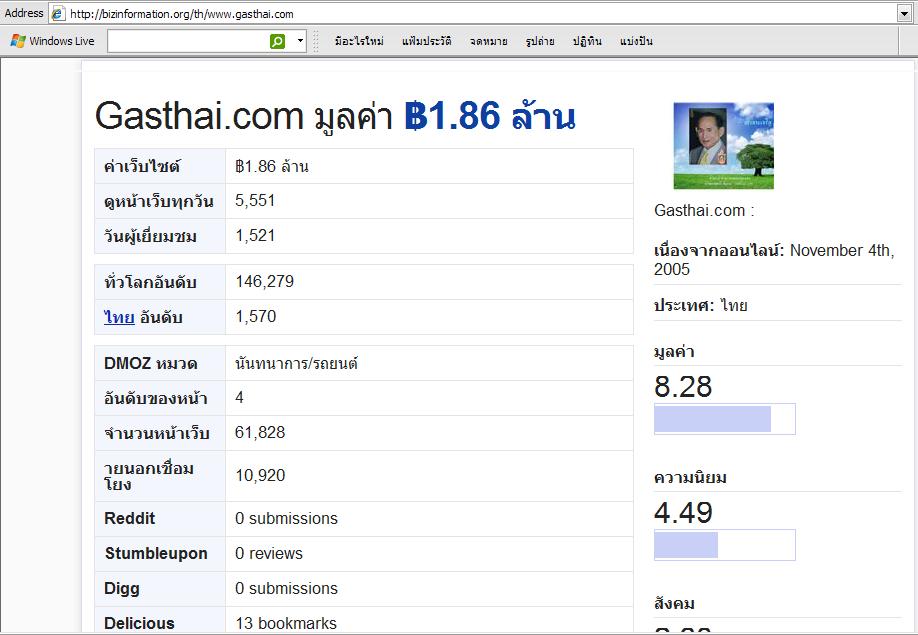Follow the ไทย link in the rank row
918x635 pixels.
pos(119,317)
